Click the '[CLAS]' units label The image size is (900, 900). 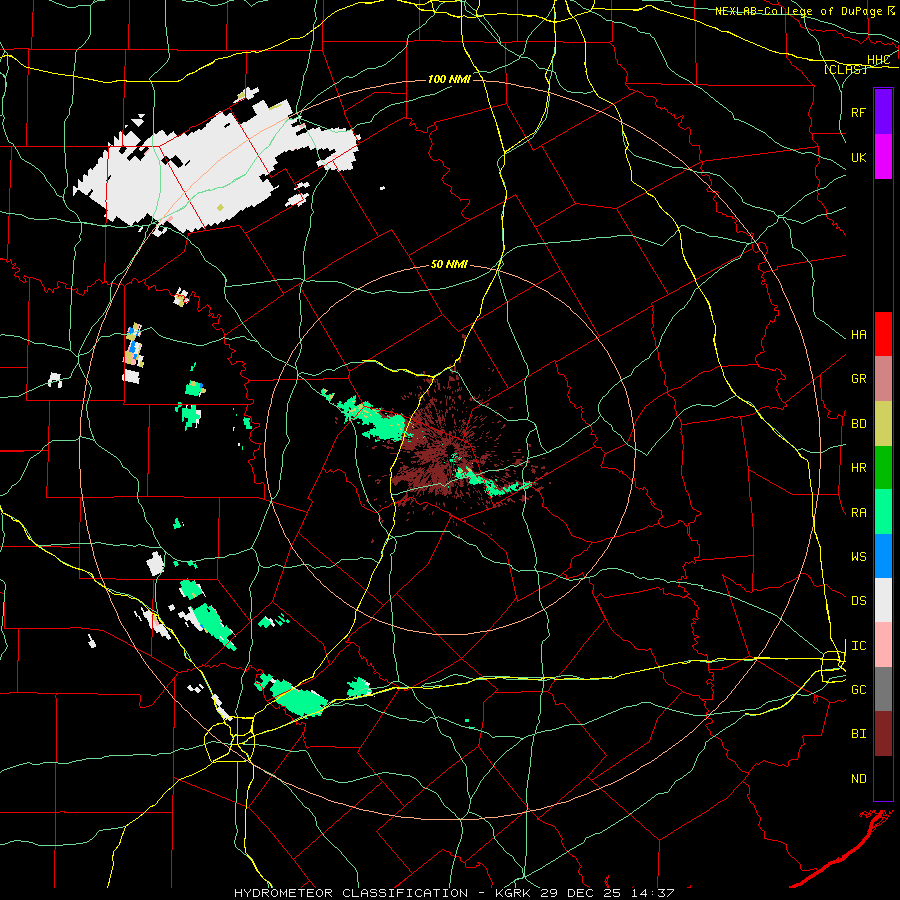coord(845,69)
